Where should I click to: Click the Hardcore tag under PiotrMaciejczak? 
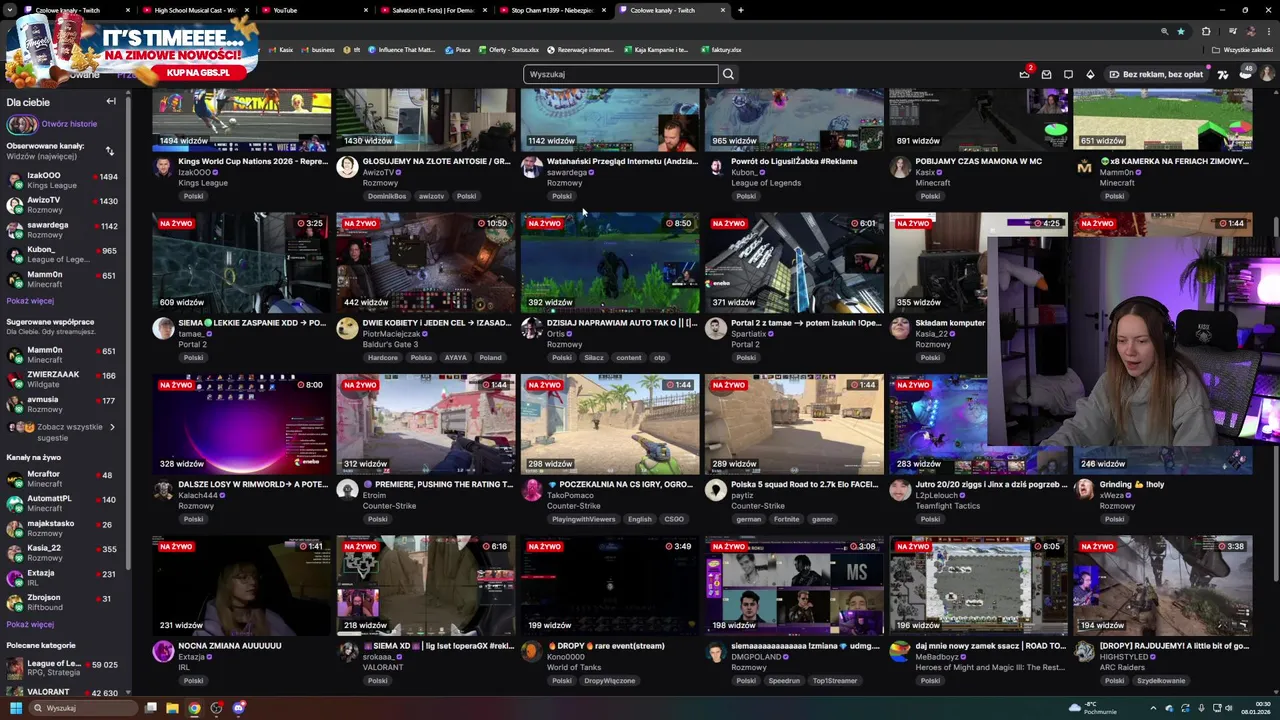pyautogui.click(x=382, y=357)
